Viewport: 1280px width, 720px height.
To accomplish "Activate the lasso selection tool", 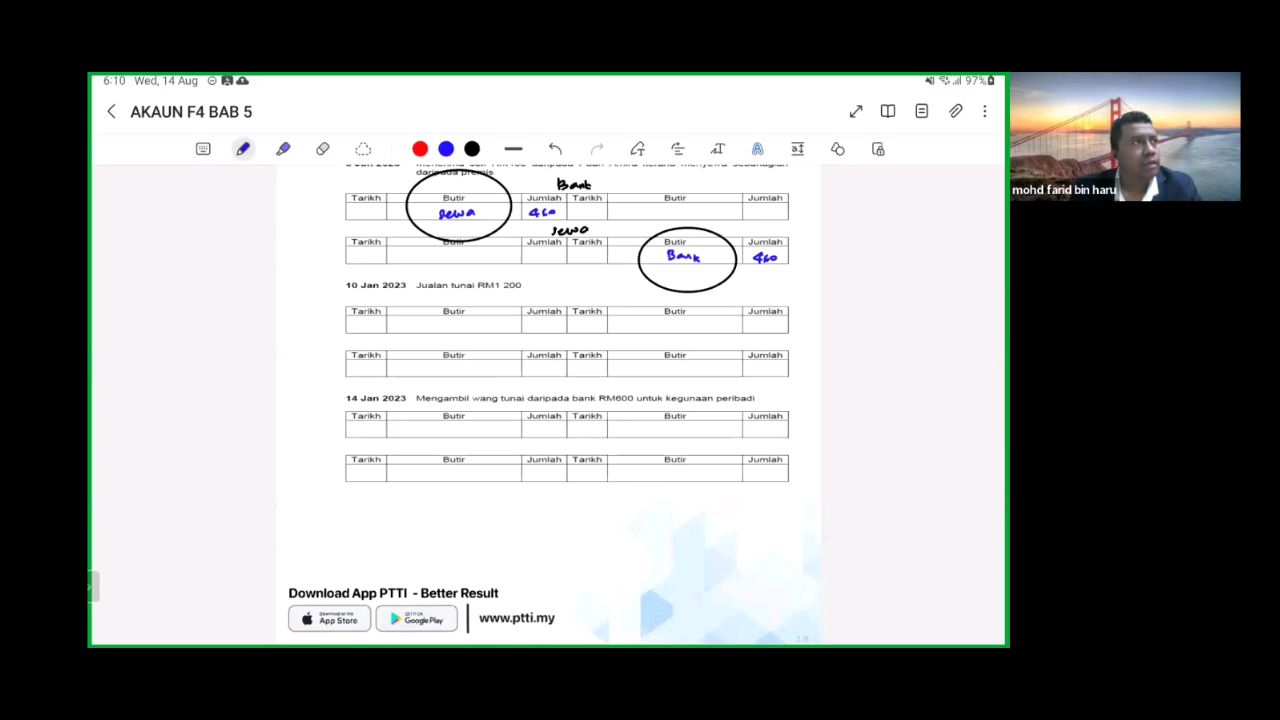I will point(363,149).
